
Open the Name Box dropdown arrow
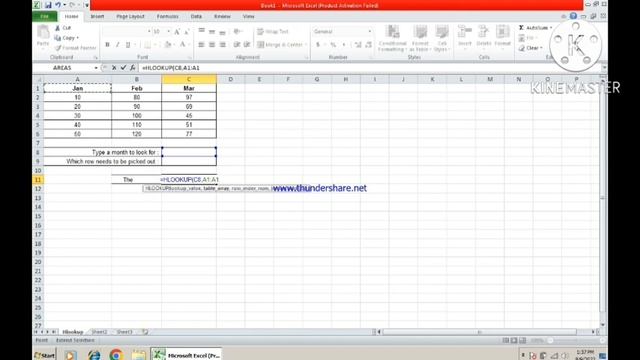pos(96,68)
